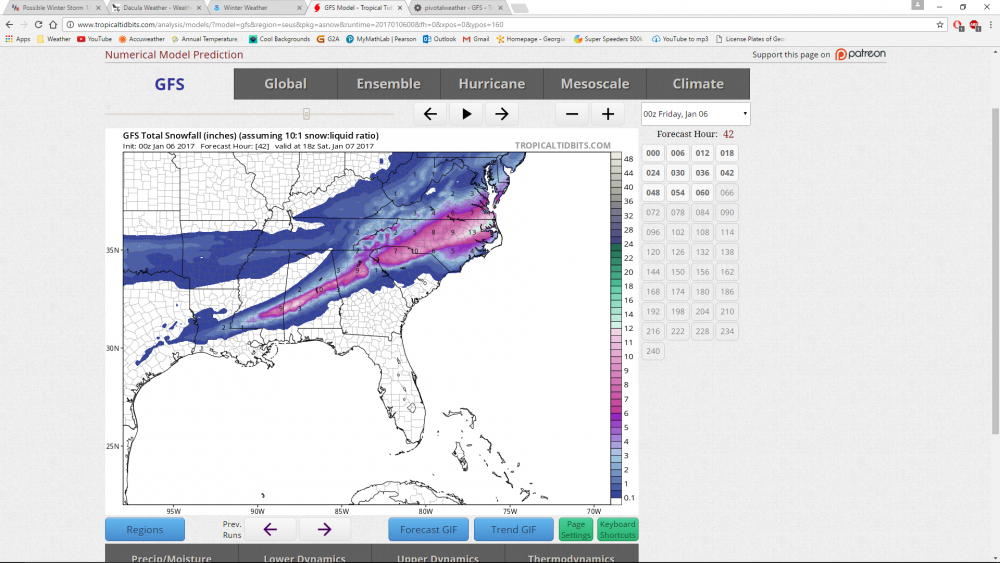Increase animation speed with the plus button
The image size is (1000, 563).
click(x=608, y=114)
